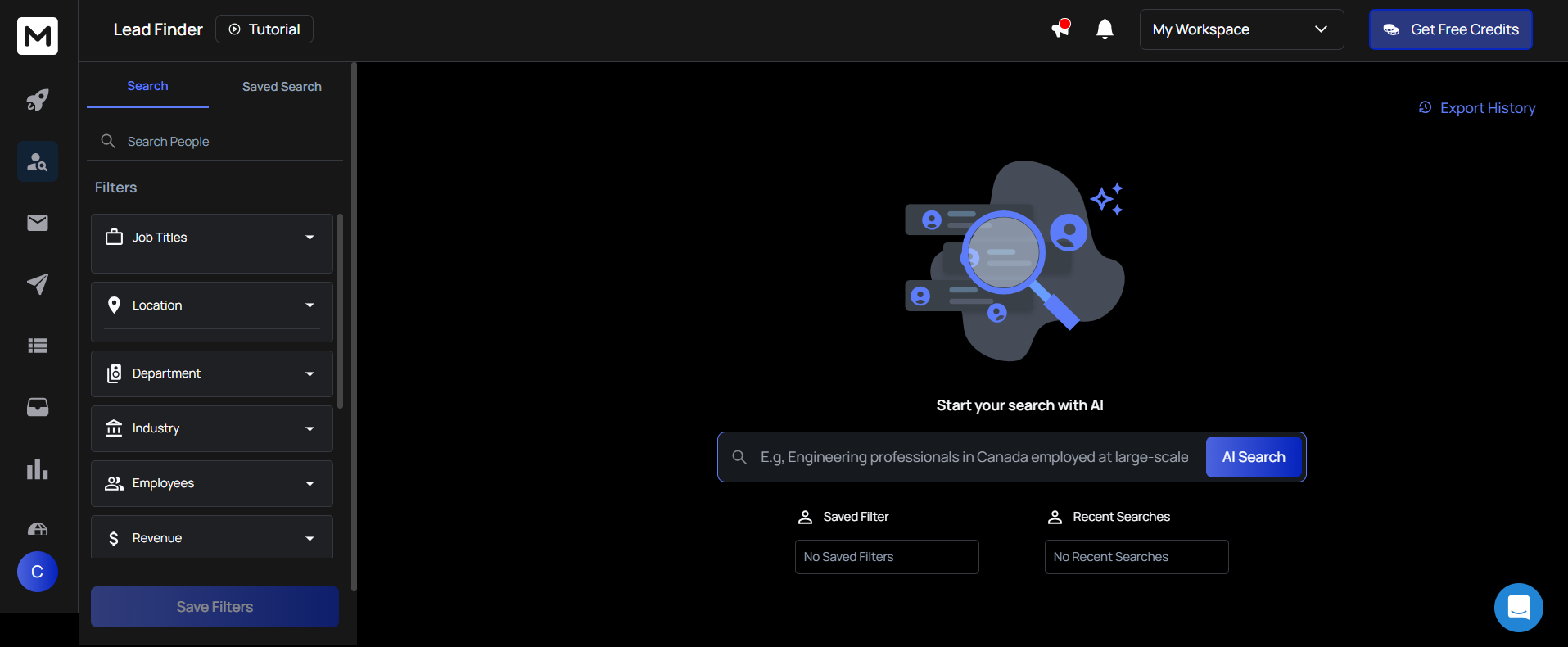This screenshot has width=1568, height=647.
Task: Click the Revenue dollar icon
Action: click(x=114, y=538)
